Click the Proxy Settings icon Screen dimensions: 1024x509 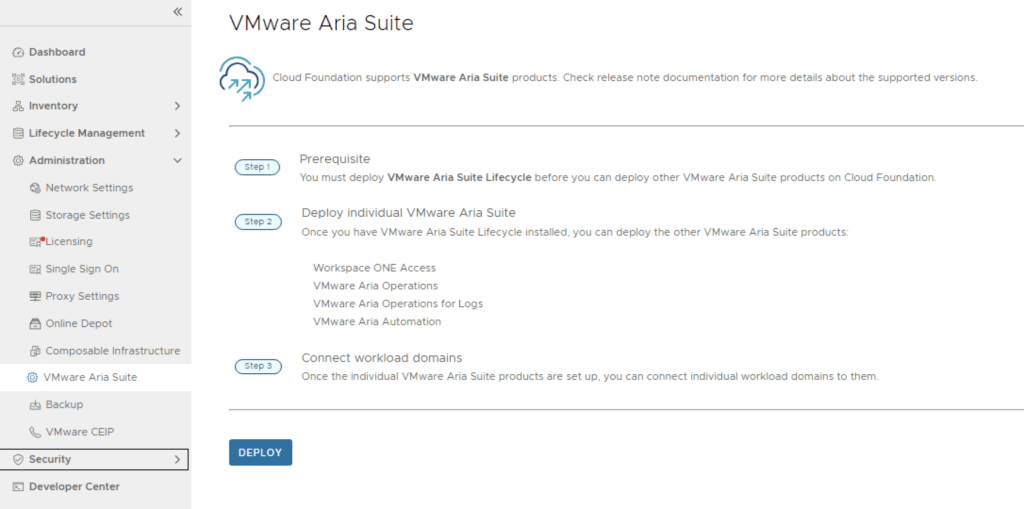pyautogui.click(x=36, y=296)
